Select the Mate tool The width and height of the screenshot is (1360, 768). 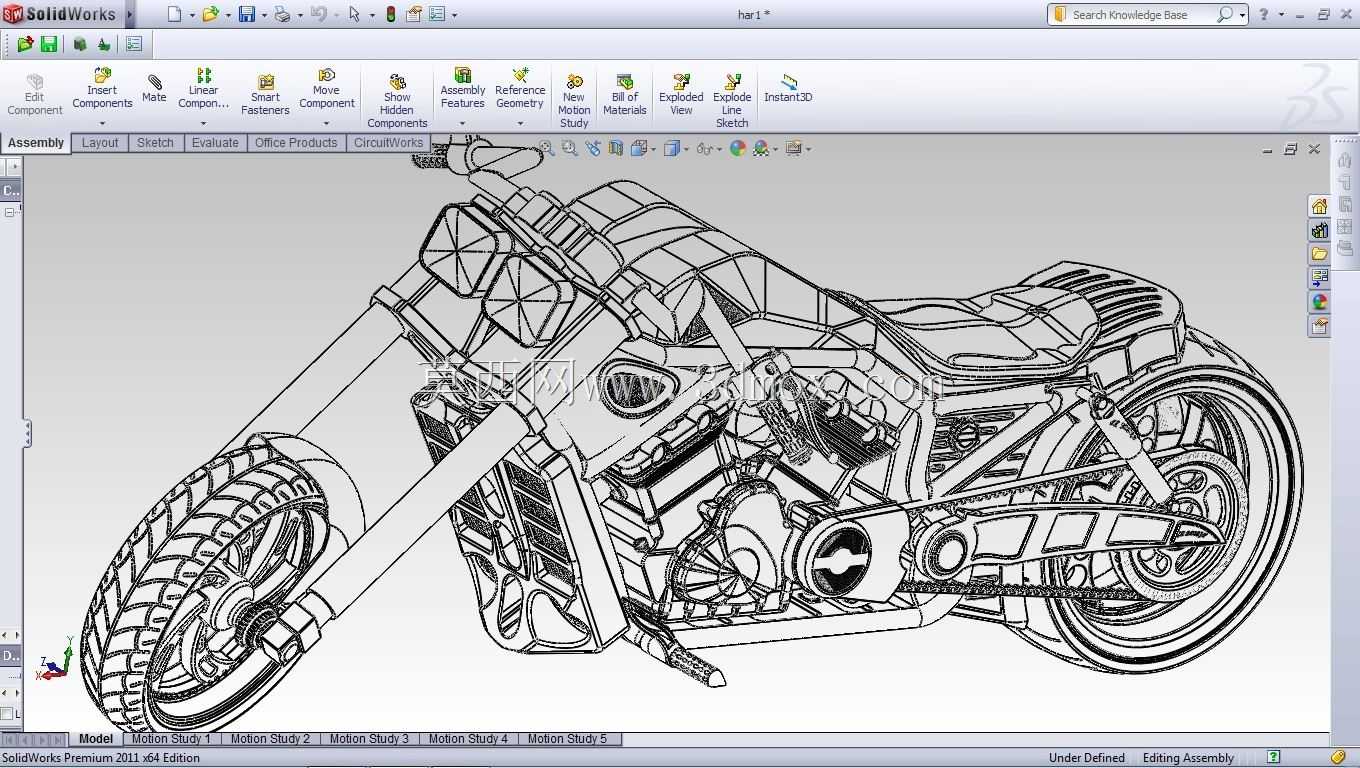click(x=154, y=88)
